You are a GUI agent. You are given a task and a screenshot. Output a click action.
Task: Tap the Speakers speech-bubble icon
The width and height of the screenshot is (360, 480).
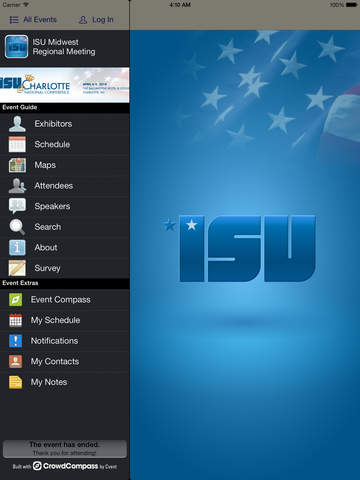click(17, 206)
